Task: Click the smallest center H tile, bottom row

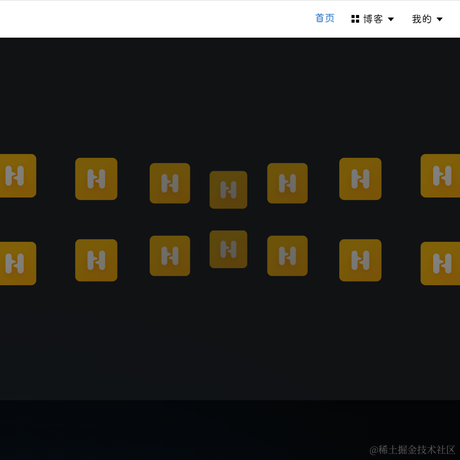Action: tap(228, 249)
